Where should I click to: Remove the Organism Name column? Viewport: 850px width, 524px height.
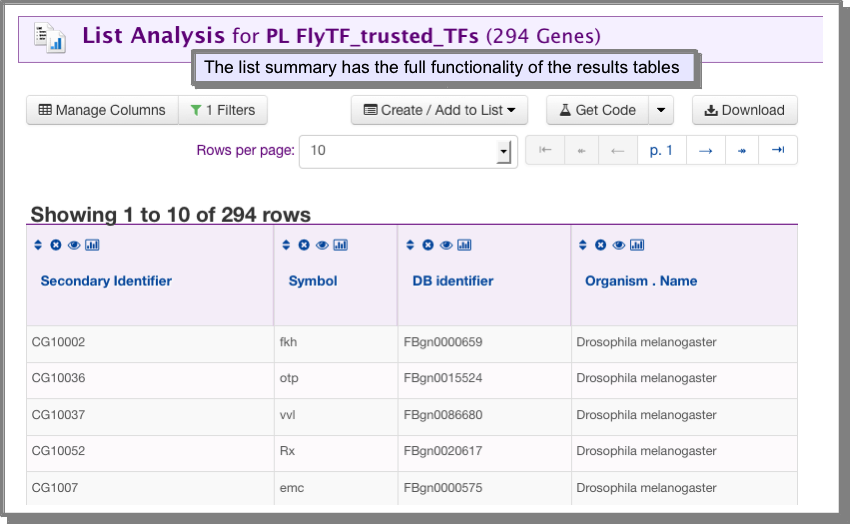(601, 245)
